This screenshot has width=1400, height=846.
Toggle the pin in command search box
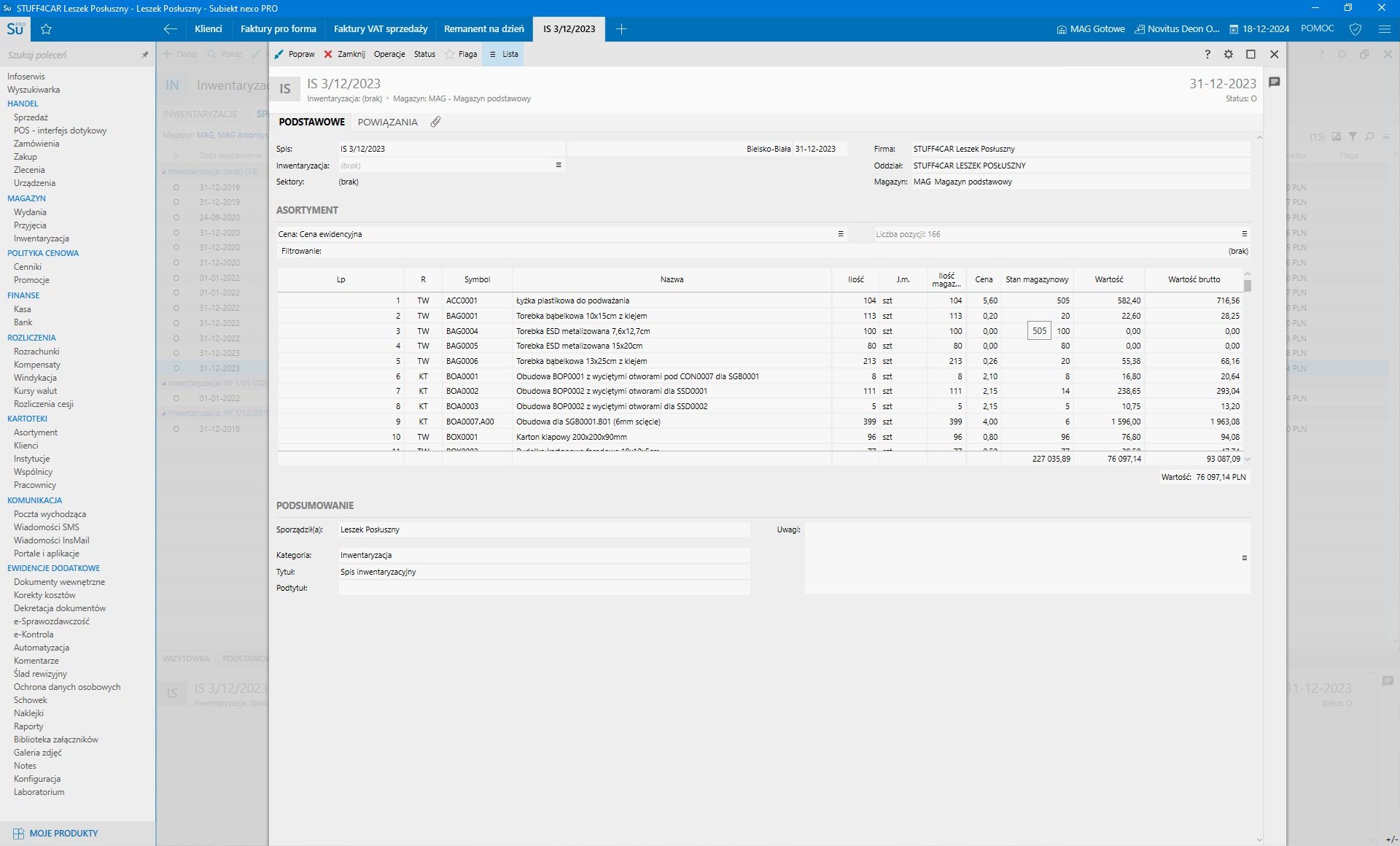coord(144,55)
